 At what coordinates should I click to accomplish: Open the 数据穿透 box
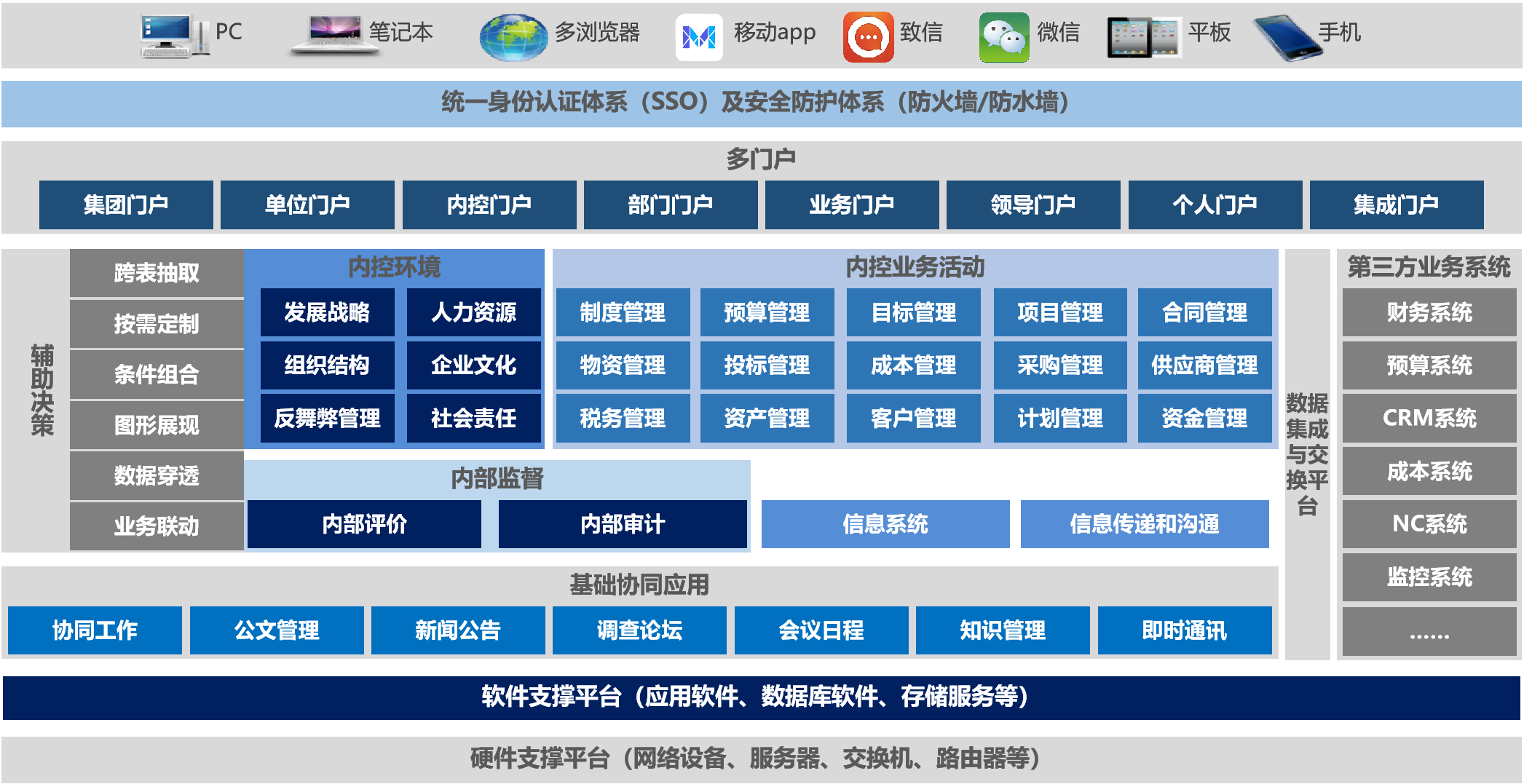(x=157, y=475)
